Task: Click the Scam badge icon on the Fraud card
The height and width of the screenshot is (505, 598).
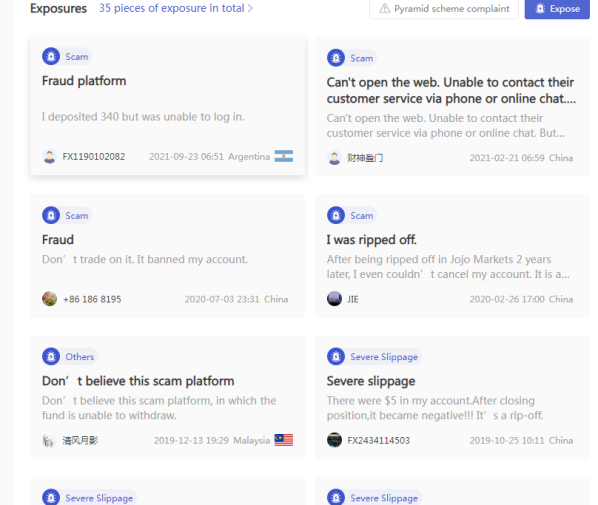Action: (51, 216)
